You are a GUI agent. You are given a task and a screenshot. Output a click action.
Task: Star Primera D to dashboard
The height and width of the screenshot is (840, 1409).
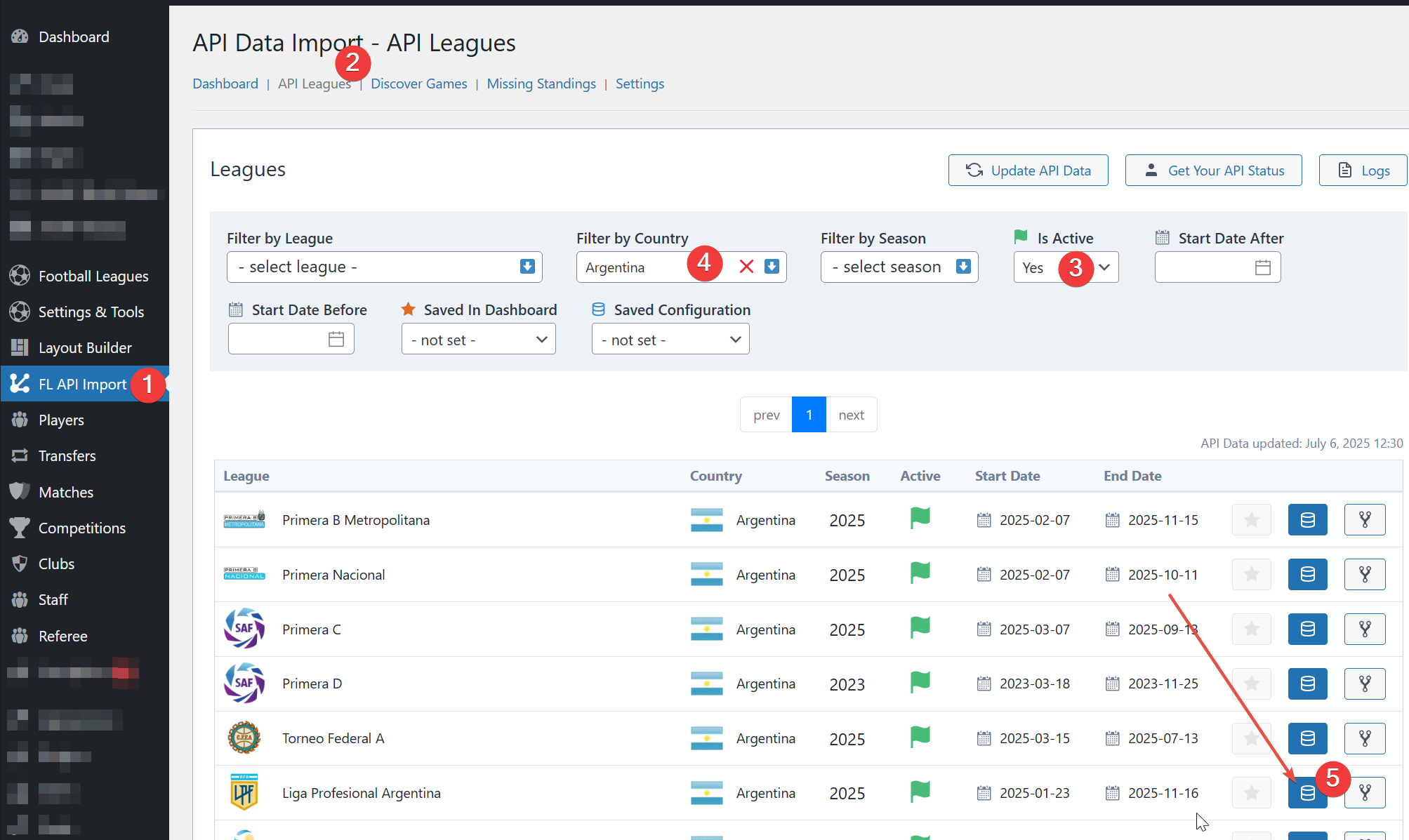(1251, 684)
